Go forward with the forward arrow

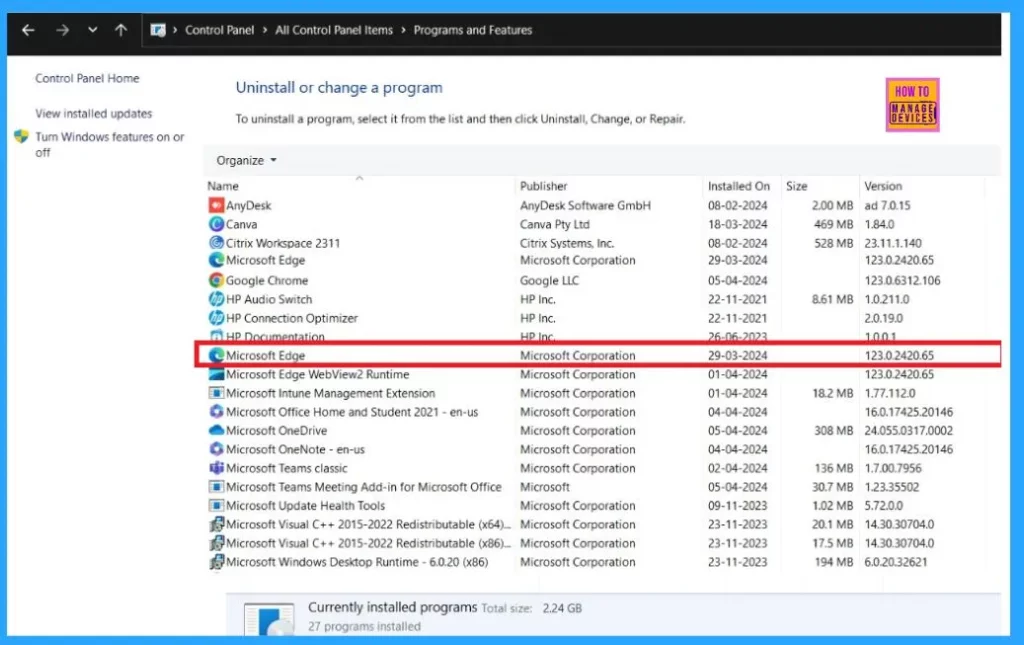click(62, 30)
